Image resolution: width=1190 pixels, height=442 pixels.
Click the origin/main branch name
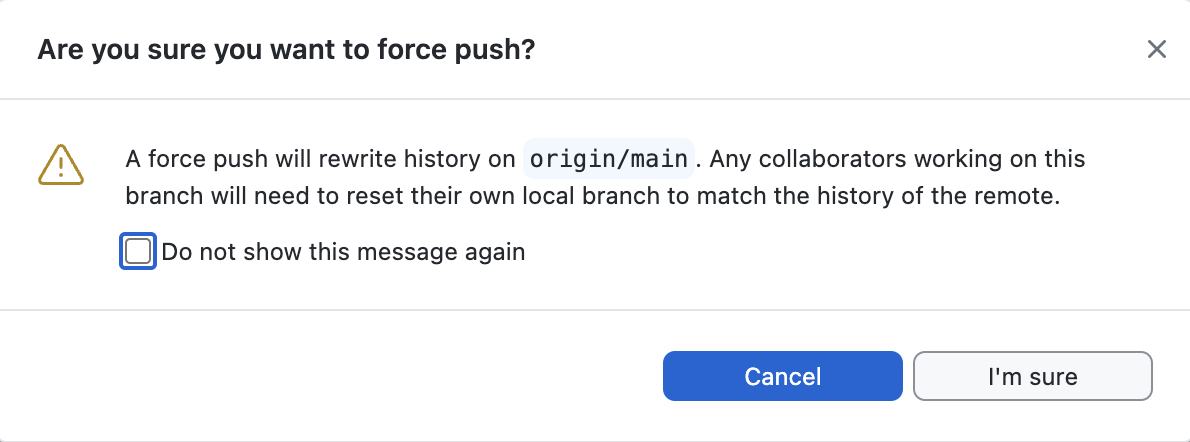tap(608, 159)
